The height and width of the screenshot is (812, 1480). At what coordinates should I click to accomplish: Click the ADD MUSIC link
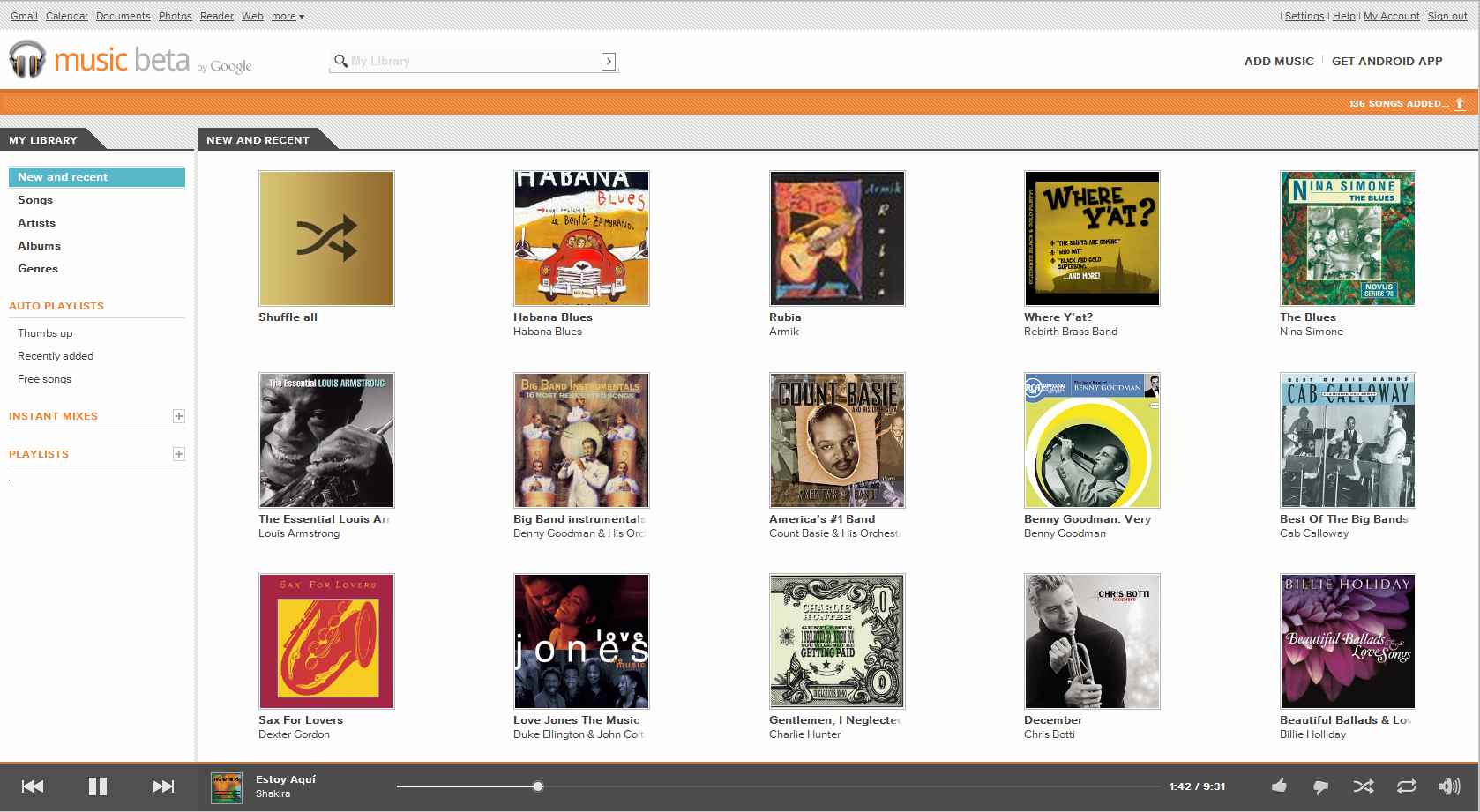tap(1278, 61)
